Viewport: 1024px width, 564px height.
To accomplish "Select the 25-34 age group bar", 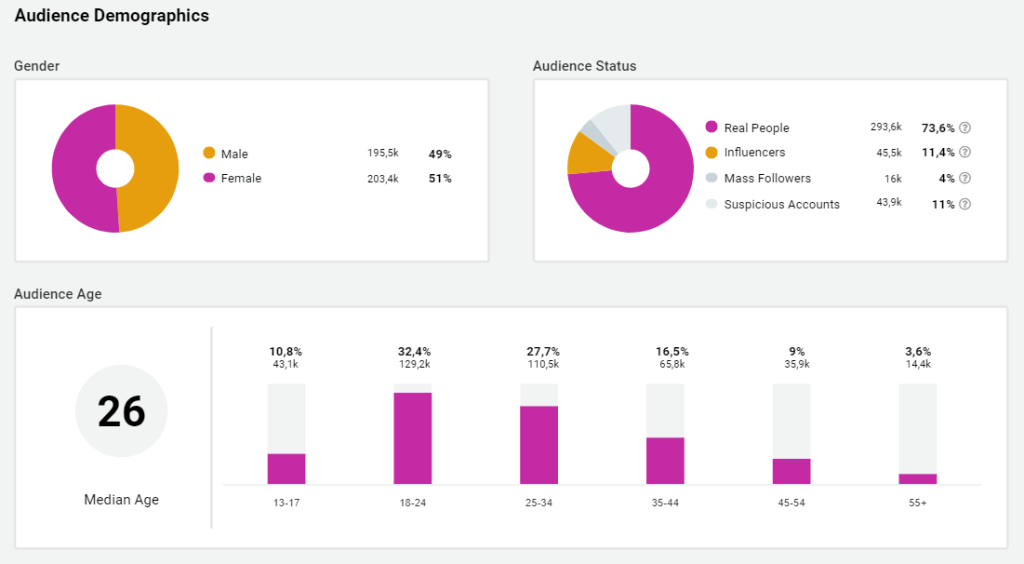I will pyautogui.click(x=539, y=444).
